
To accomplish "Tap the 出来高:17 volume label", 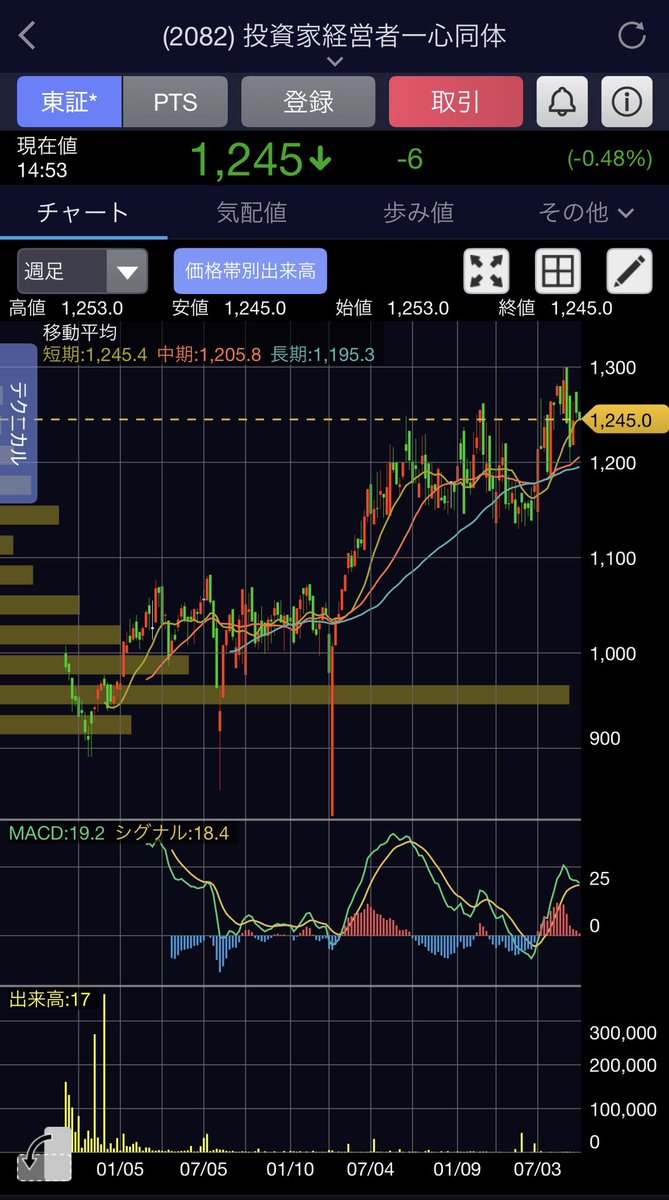I will click(50, 998).
